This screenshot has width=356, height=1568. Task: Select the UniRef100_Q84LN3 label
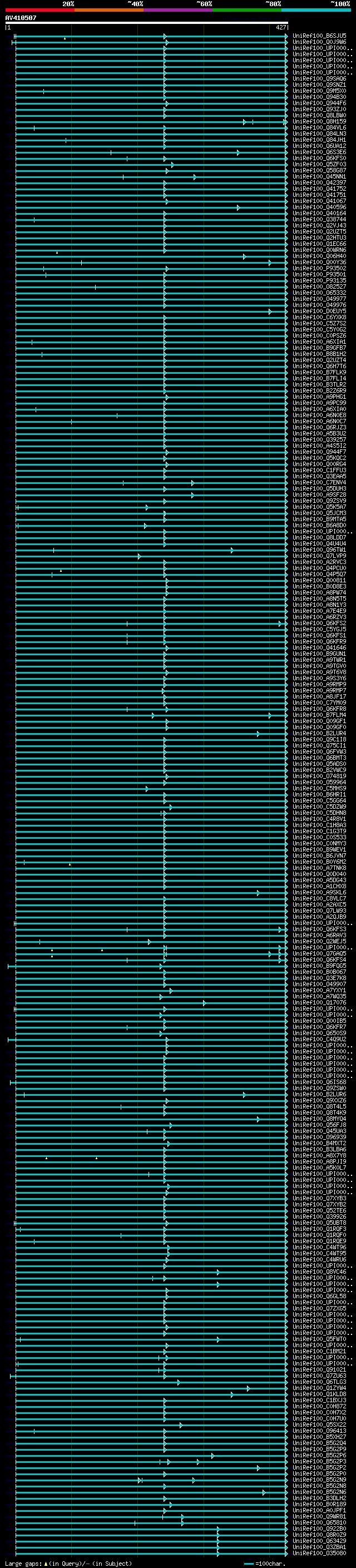319,134
